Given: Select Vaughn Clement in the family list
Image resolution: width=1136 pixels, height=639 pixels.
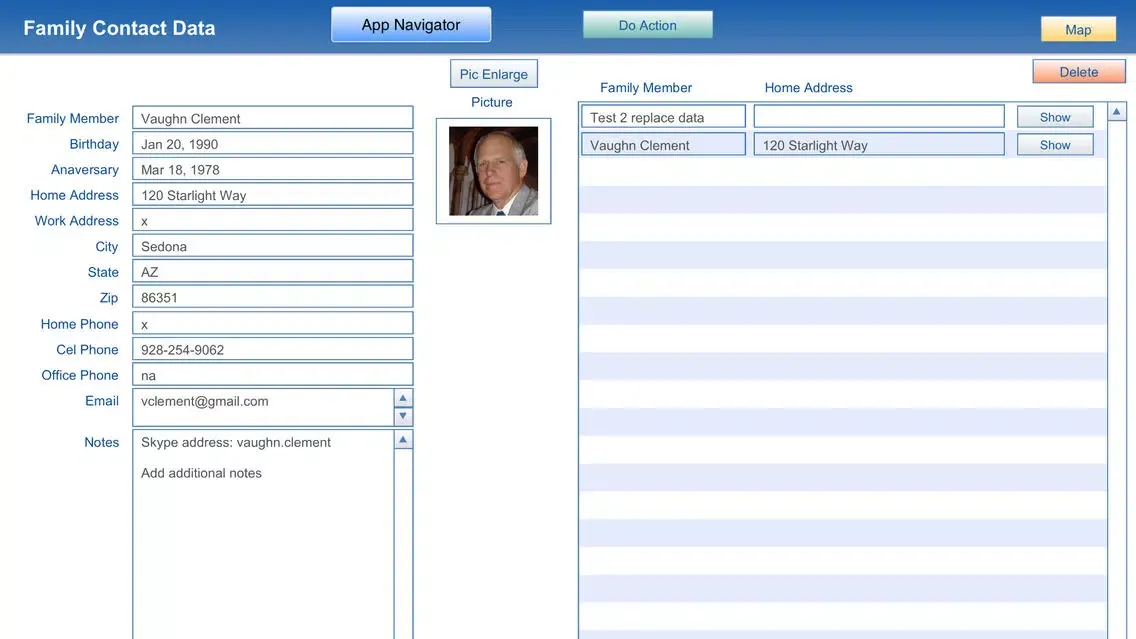Looking at the screenshot, I should (x=663, y=145).
